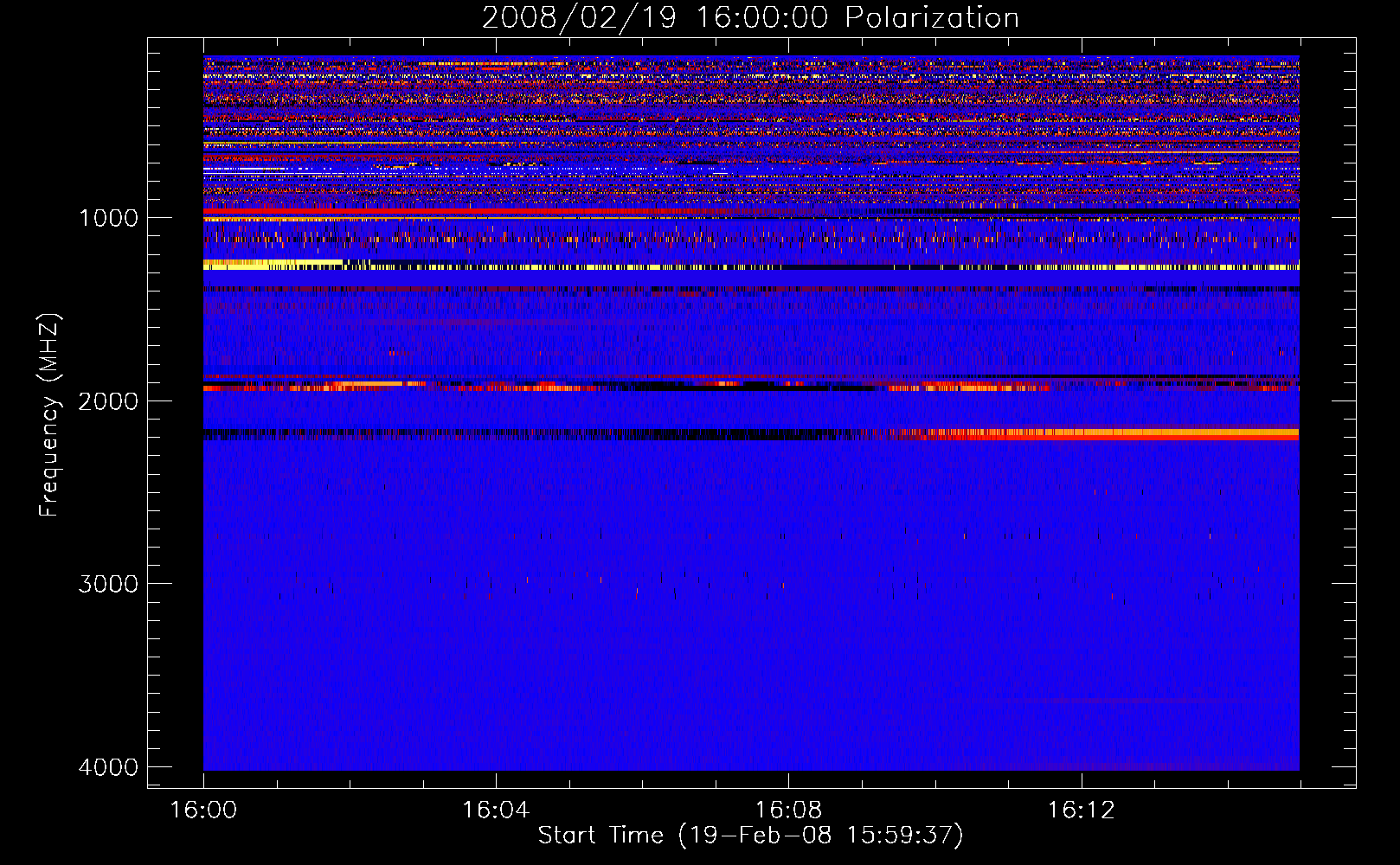This screenshot has width=1400, height=865.
Task: Click the yellow band near 1270 MHz at start
Action: pos(273,265)
